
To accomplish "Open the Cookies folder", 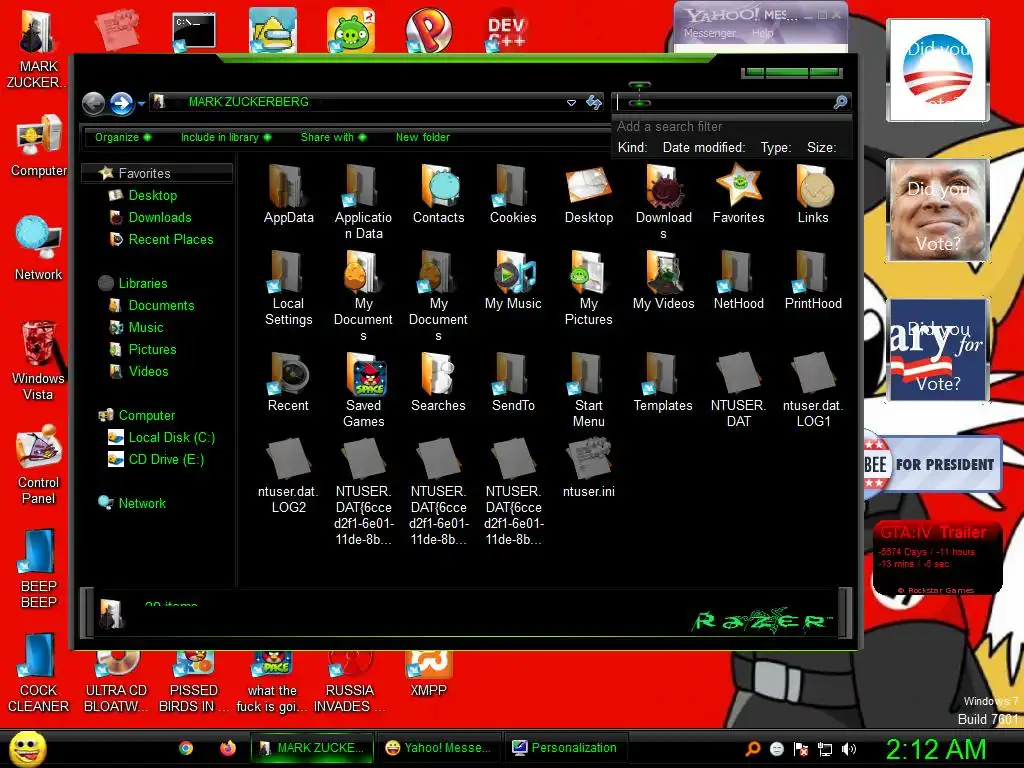I will point(513,194).
